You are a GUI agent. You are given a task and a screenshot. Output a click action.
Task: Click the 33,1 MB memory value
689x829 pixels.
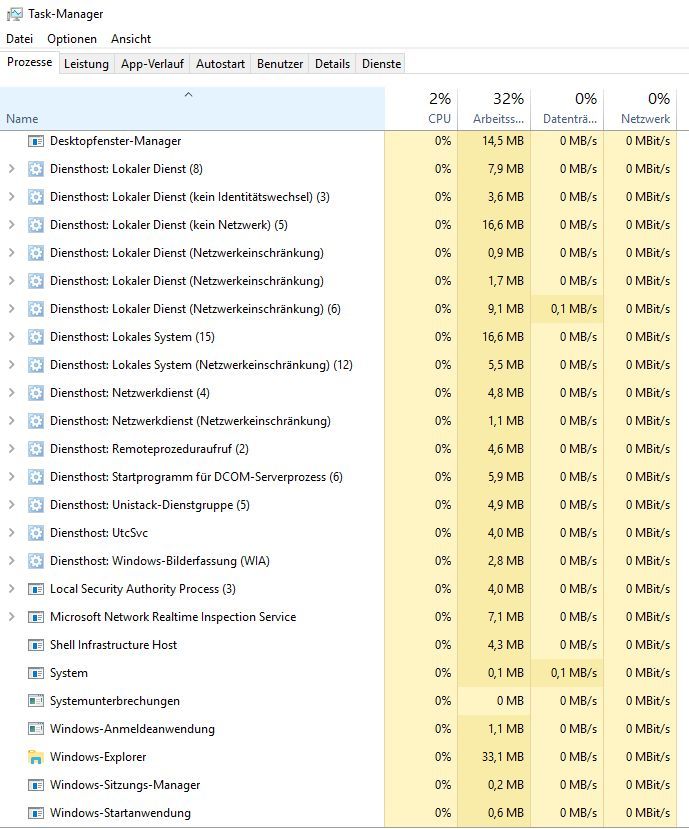tap(502, 758)
